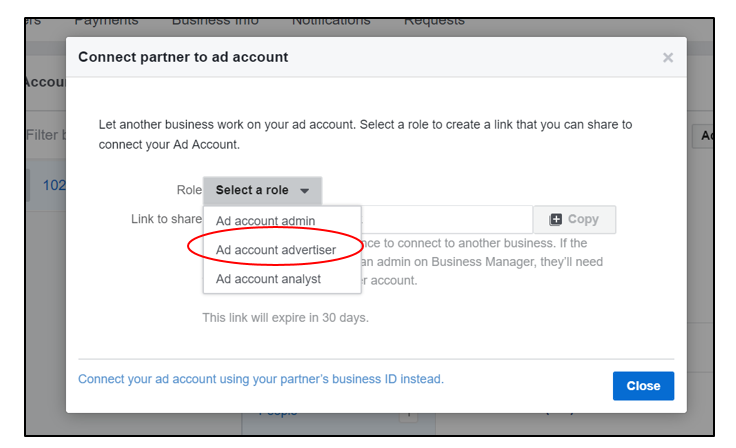The width and height of the screenshot is (736, 448).
Task: Click the partially hidden button at right edge
Action: tap(704, 136)
